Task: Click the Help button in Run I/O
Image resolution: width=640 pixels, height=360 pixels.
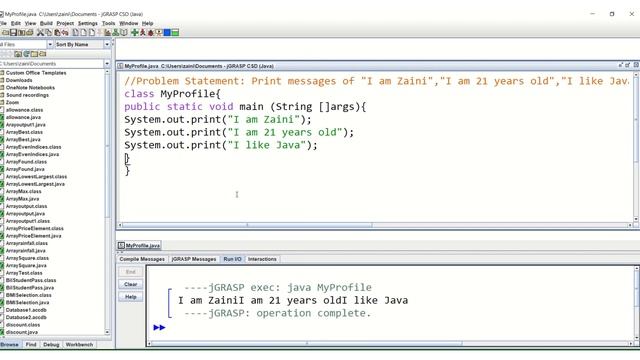Action: coord(131,297)
